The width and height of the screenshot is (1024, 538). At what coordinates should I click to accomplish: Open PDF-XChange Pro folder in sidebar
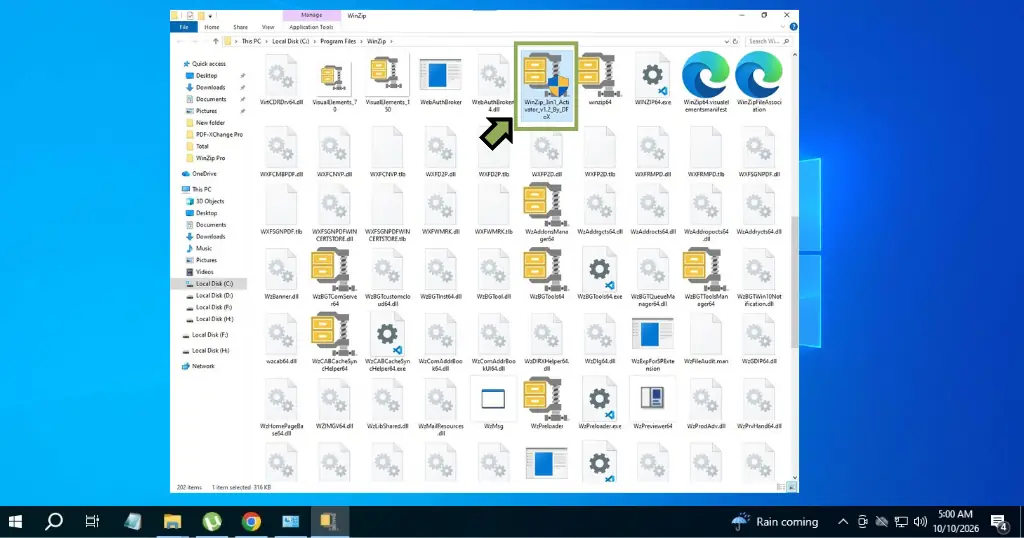point(219,134)
